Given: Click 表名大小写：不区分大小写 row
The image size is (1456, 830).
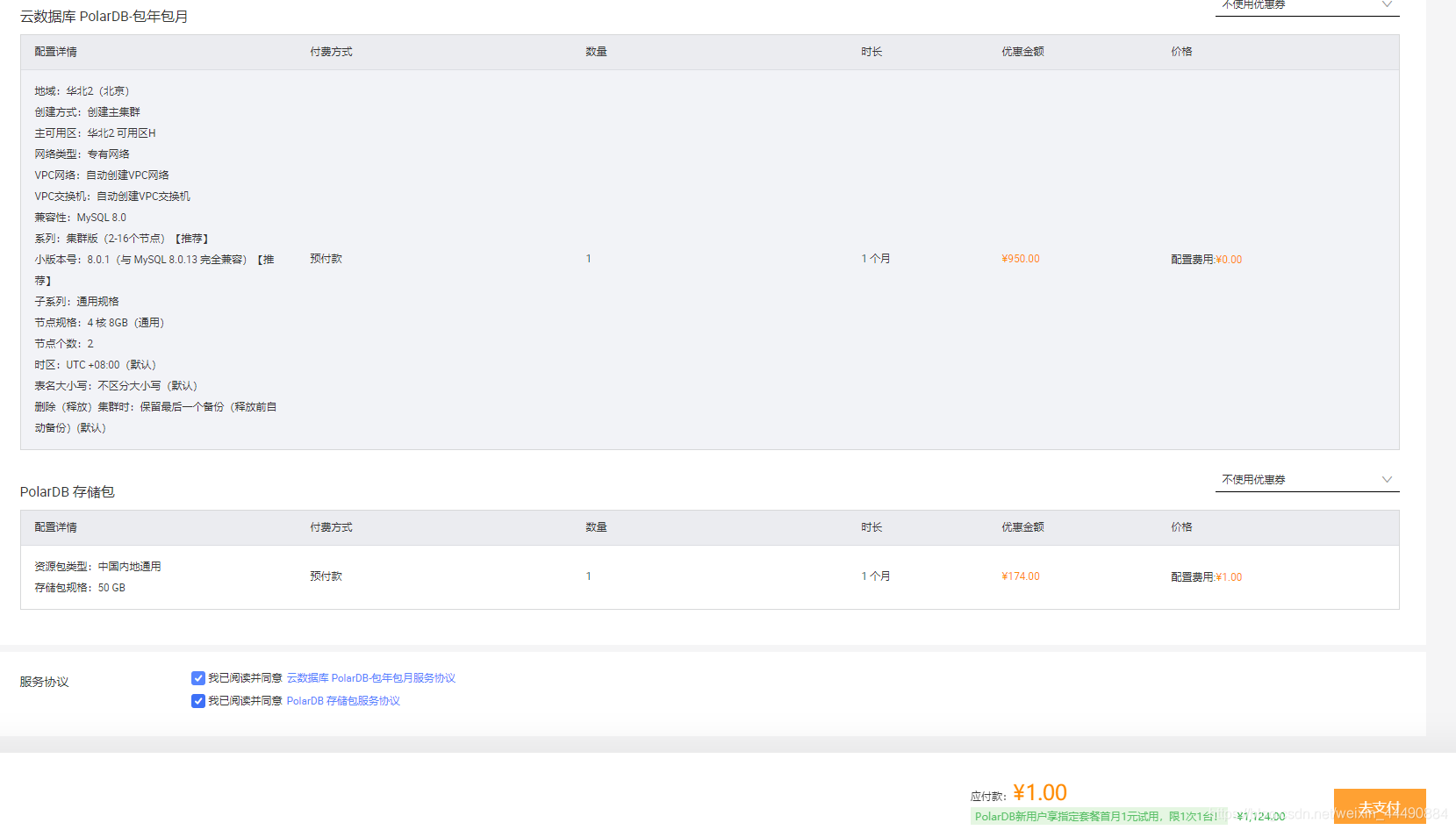Looking at the screenshot, I should 117,386.
